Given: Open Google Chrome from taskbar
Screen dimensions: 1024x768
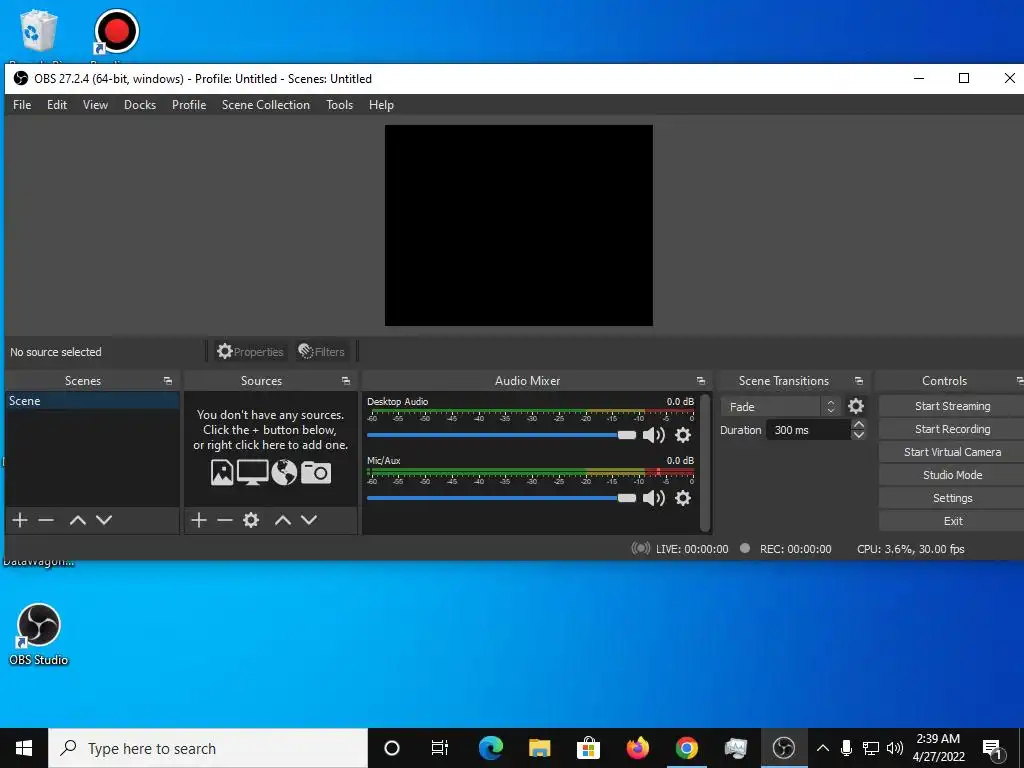Looking at the screenshot, I should click(686, 748).
